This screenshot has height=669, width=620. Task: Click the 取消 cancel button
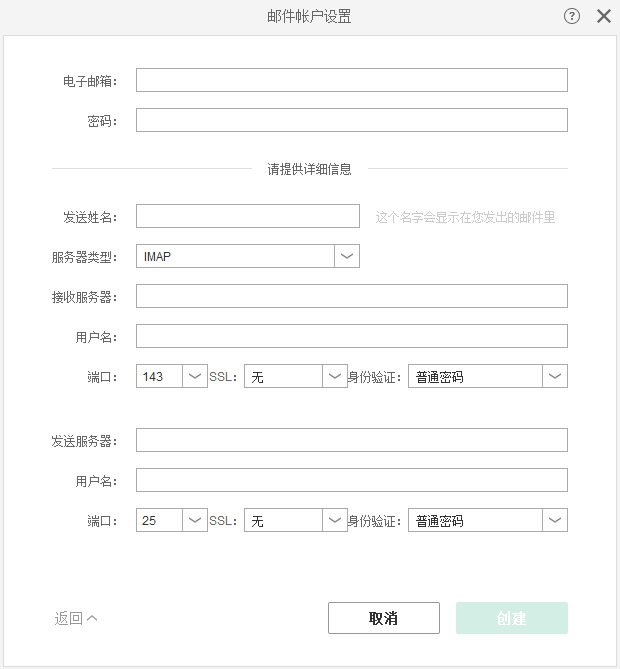384,618
